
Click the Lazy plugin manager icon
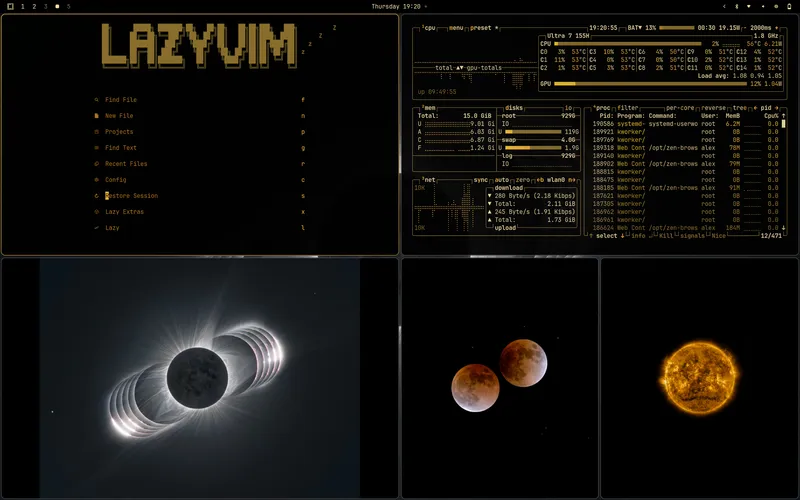click(x=96, y=228)
